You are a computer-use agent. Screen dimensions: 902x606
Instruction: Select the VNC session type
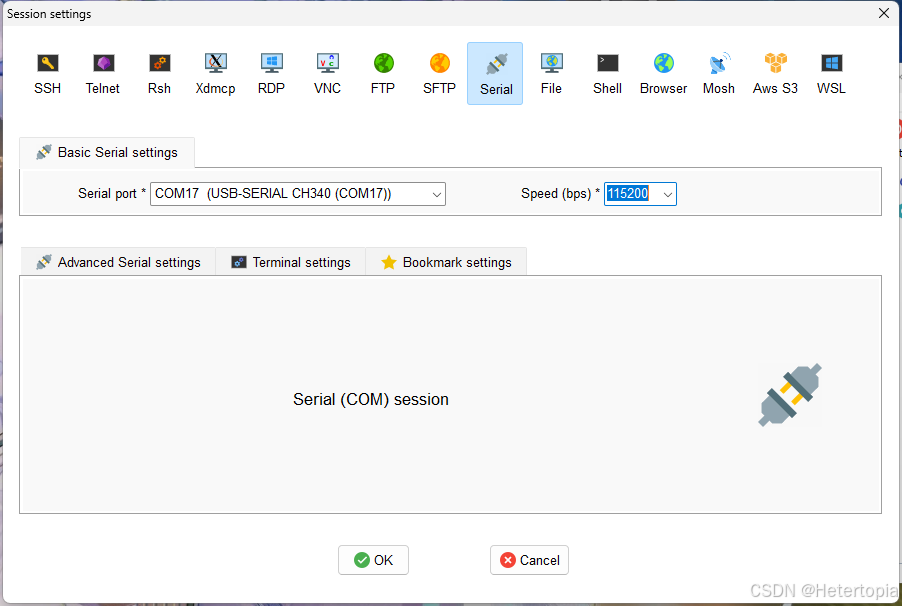tap(327, 74)
